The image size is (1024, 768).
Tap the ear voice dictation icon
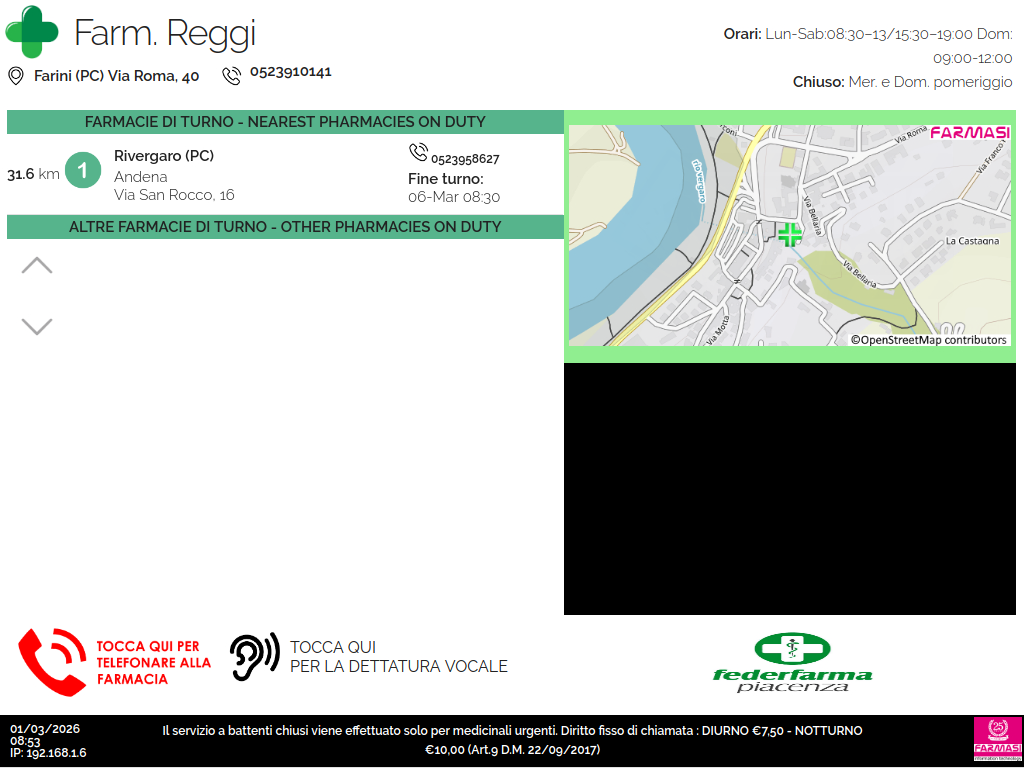coord(254,657)
